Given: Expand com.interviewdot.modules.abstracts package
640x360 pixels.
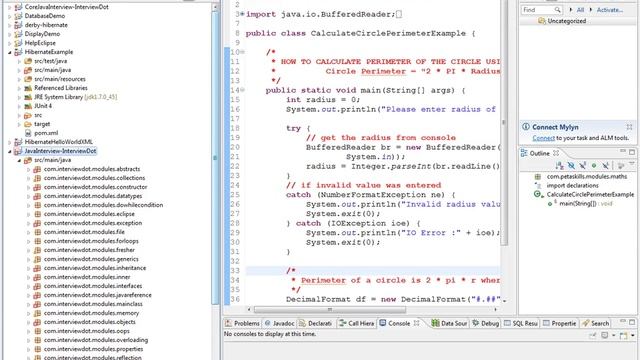Looking at the screenshot, I should (29, 169).
